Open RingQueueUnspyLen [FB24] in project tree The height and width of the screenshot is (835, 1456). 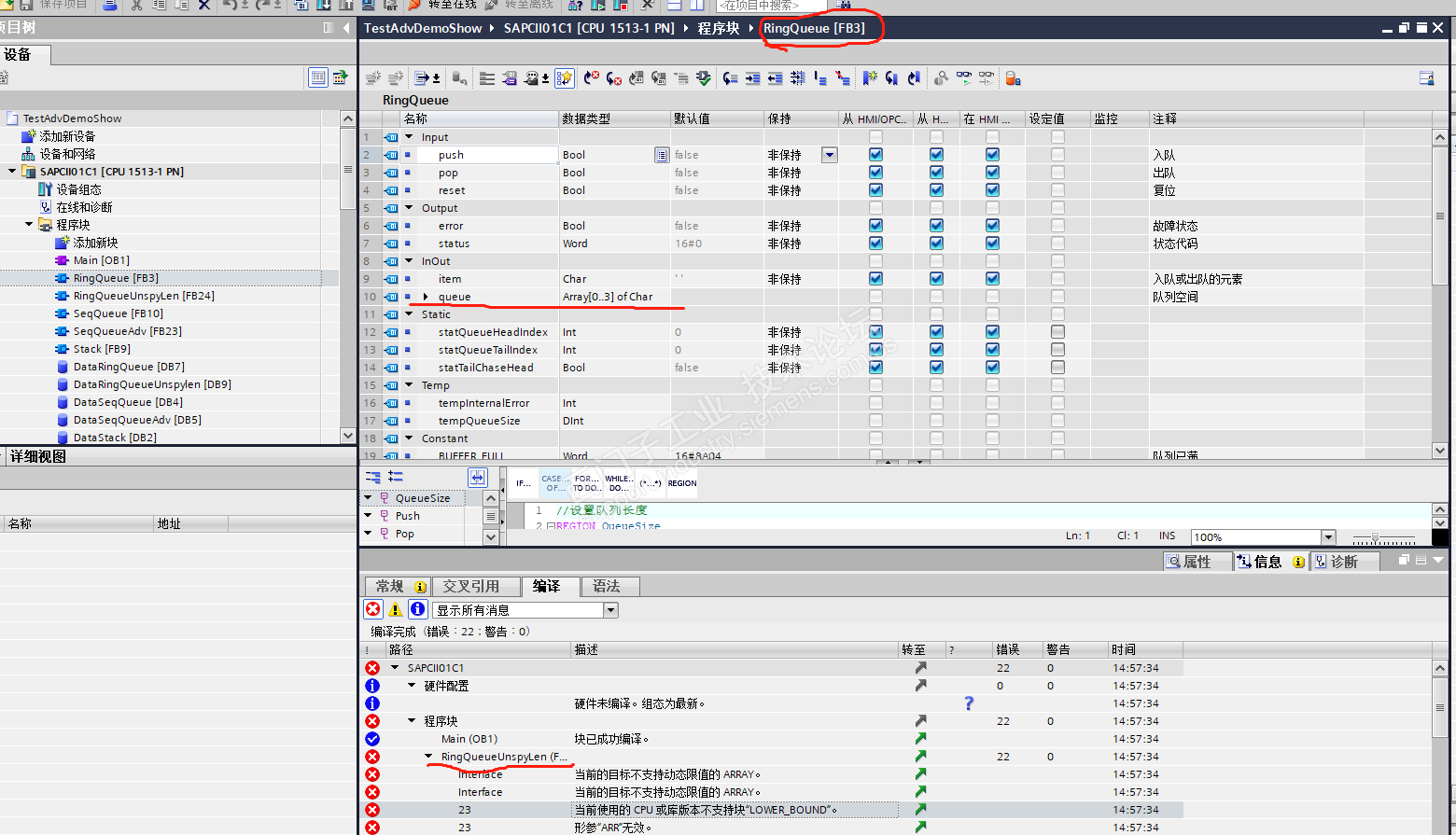tap(144, 296)
